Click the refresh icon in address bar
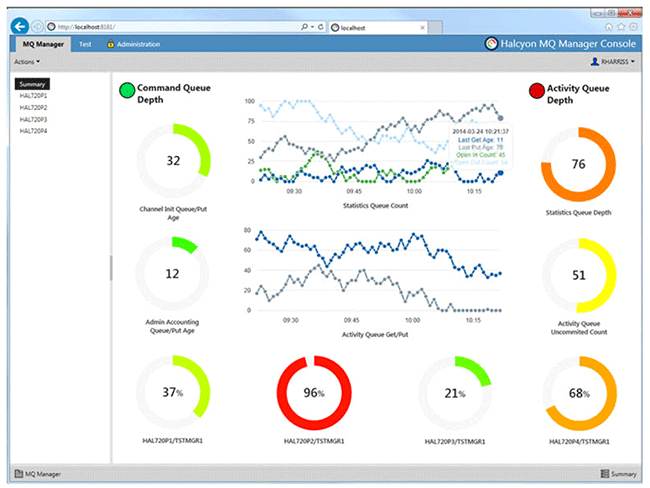The height and width of the screenshot is (488, 650). click(320, 27)
